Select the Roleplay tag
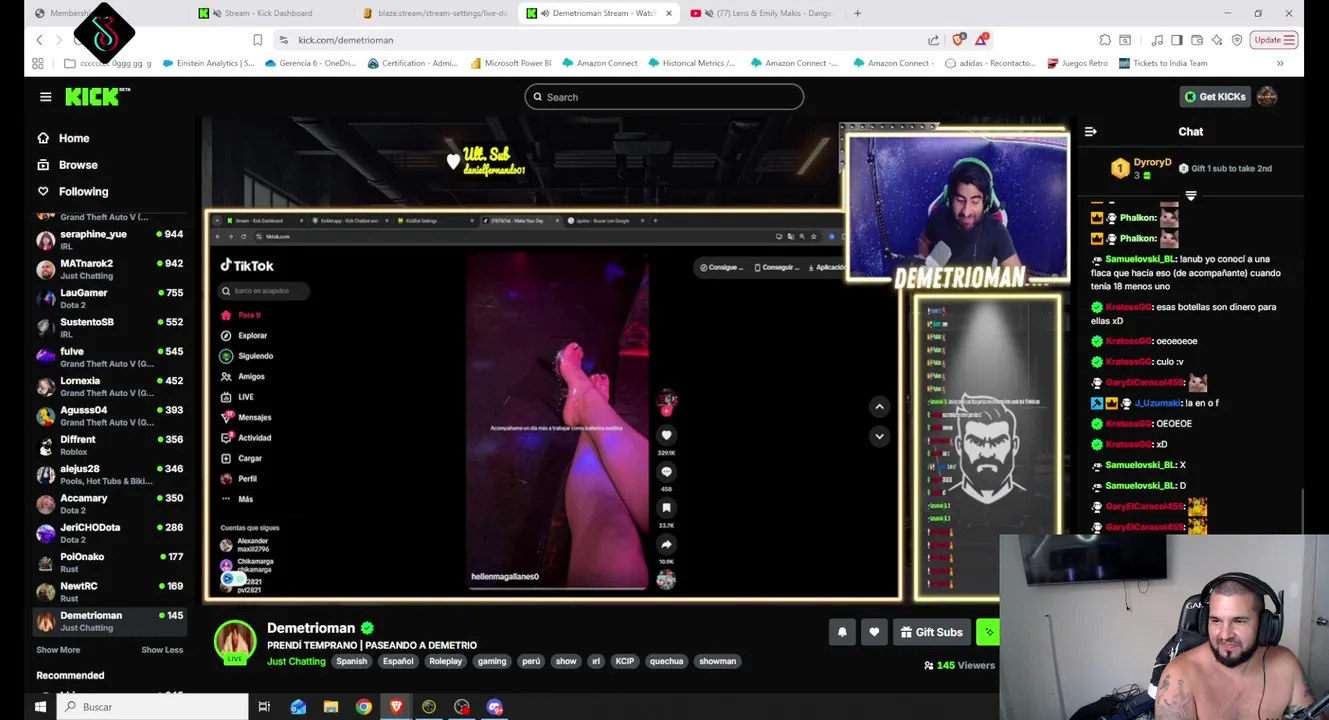 click(445, 661)
